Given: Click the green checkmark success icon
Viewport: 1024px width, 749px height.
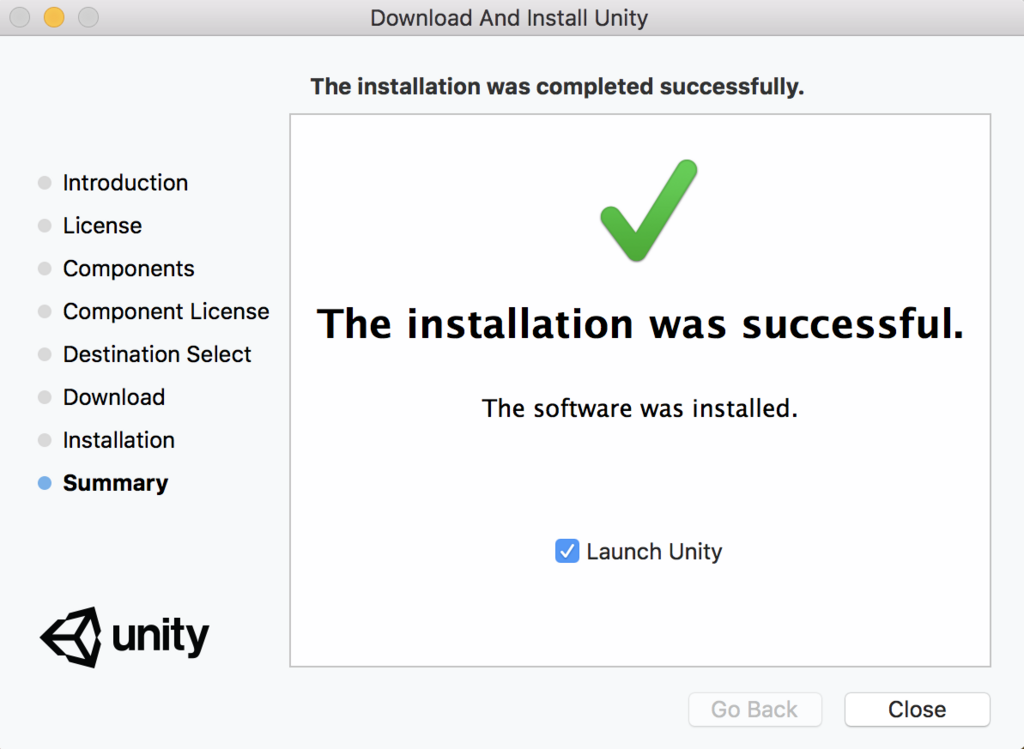Looking at the screenshot, I should 647,210.
